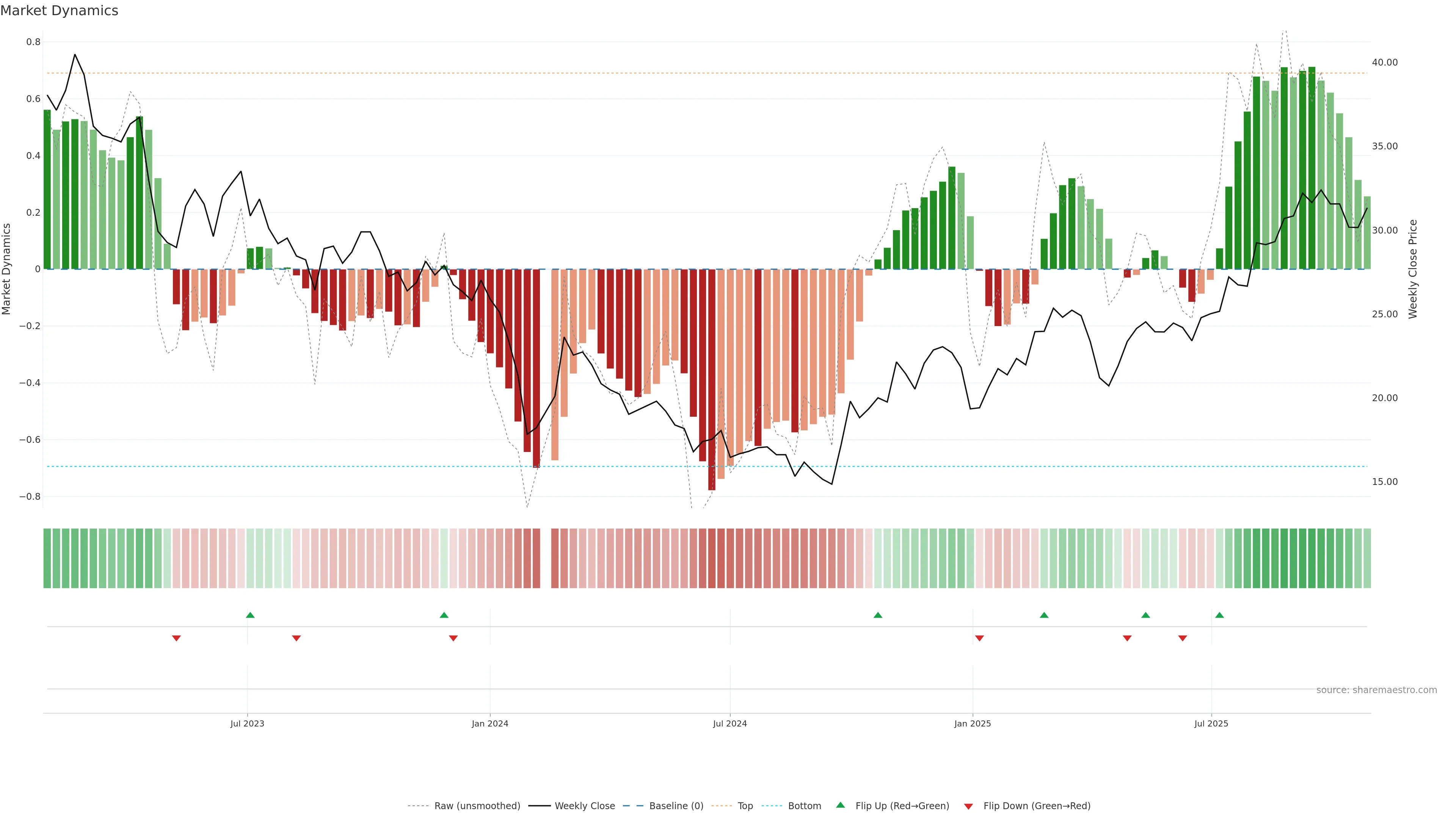The width and height of the screenshot is (1456, 819).
Task: Click the 40.00 right axis tick label
Action: [x=1384, y=62]
